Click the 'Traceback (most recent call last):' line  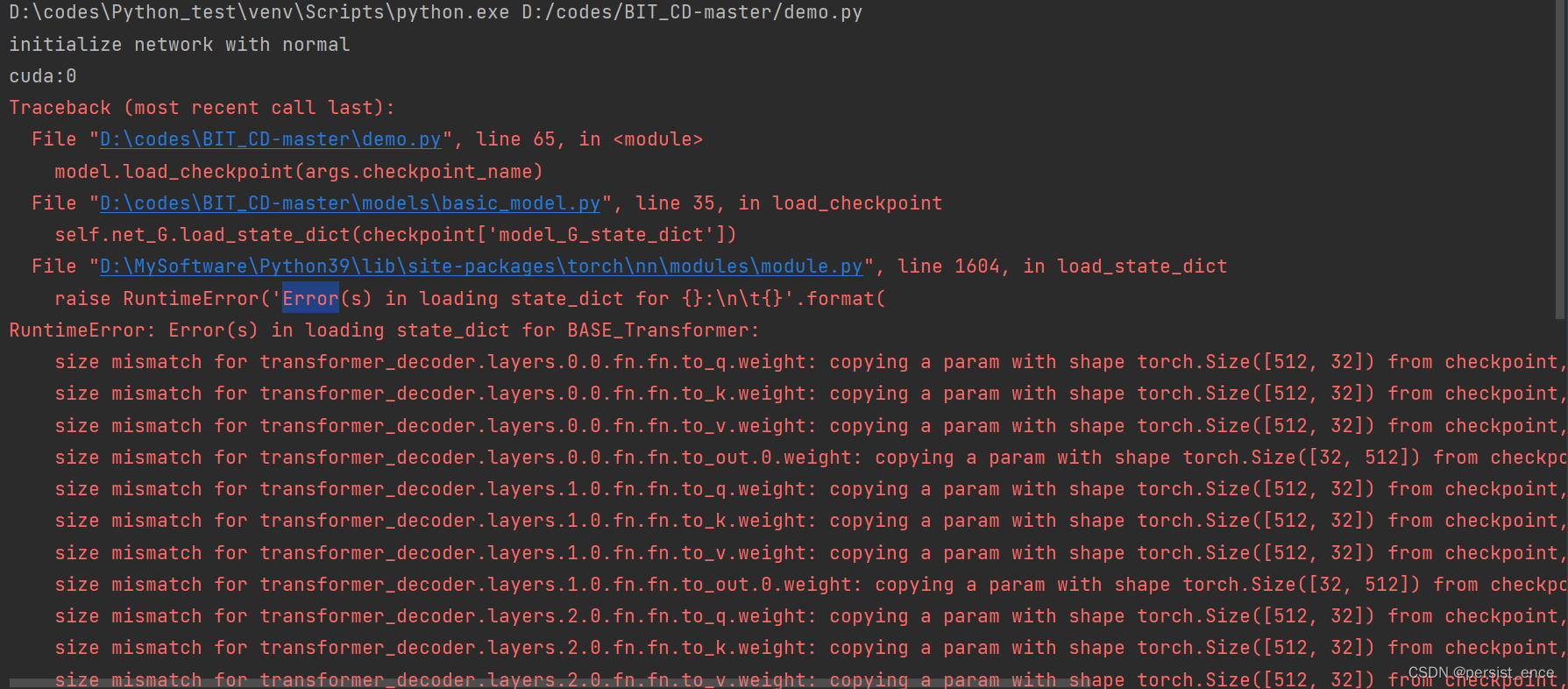202,108
